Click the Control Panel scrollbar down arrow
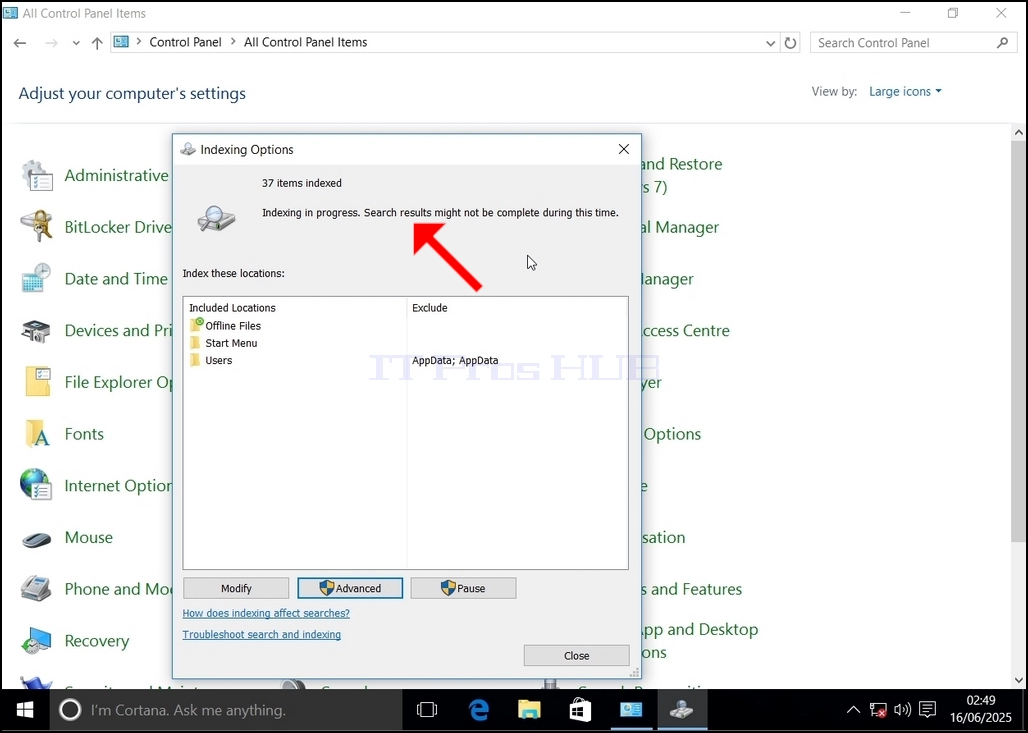This screenshot has height=733, width=1028. click(x=1019, y=680)
